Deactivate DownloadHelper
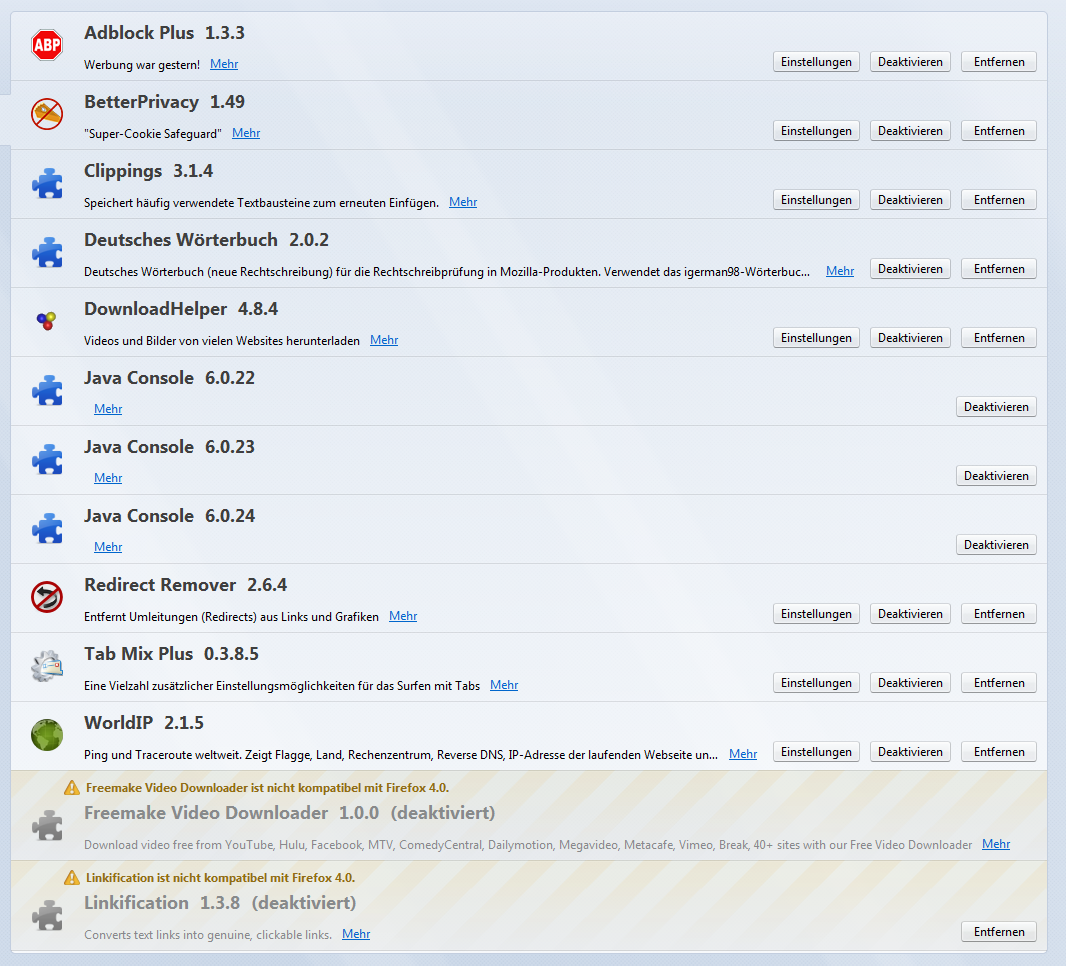This screenshot has height=966, width=1066. [x=910, y=338]
